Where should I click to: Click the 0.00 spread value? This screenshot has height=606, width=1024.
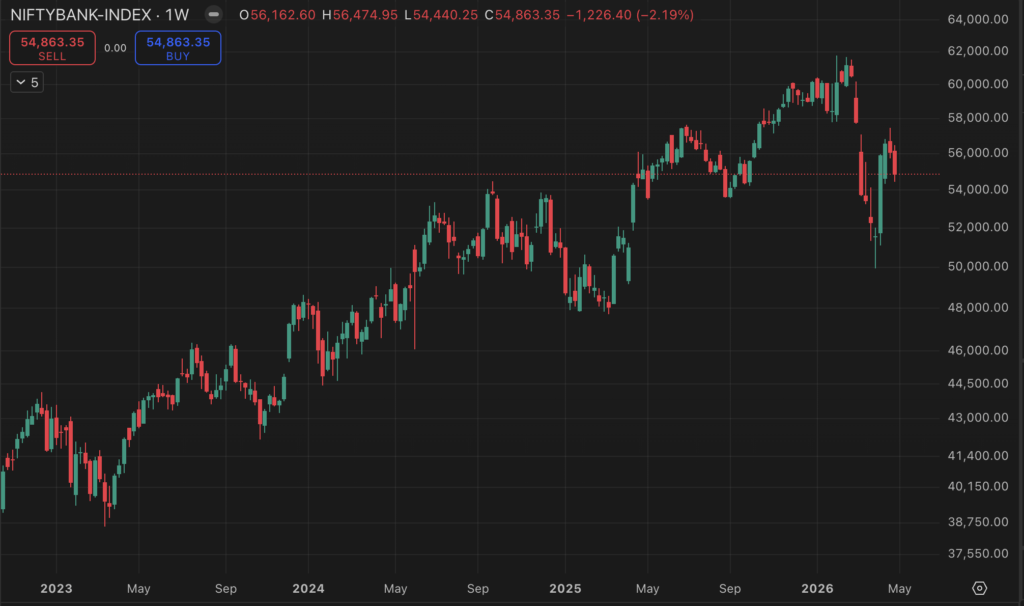coord(116,48)
